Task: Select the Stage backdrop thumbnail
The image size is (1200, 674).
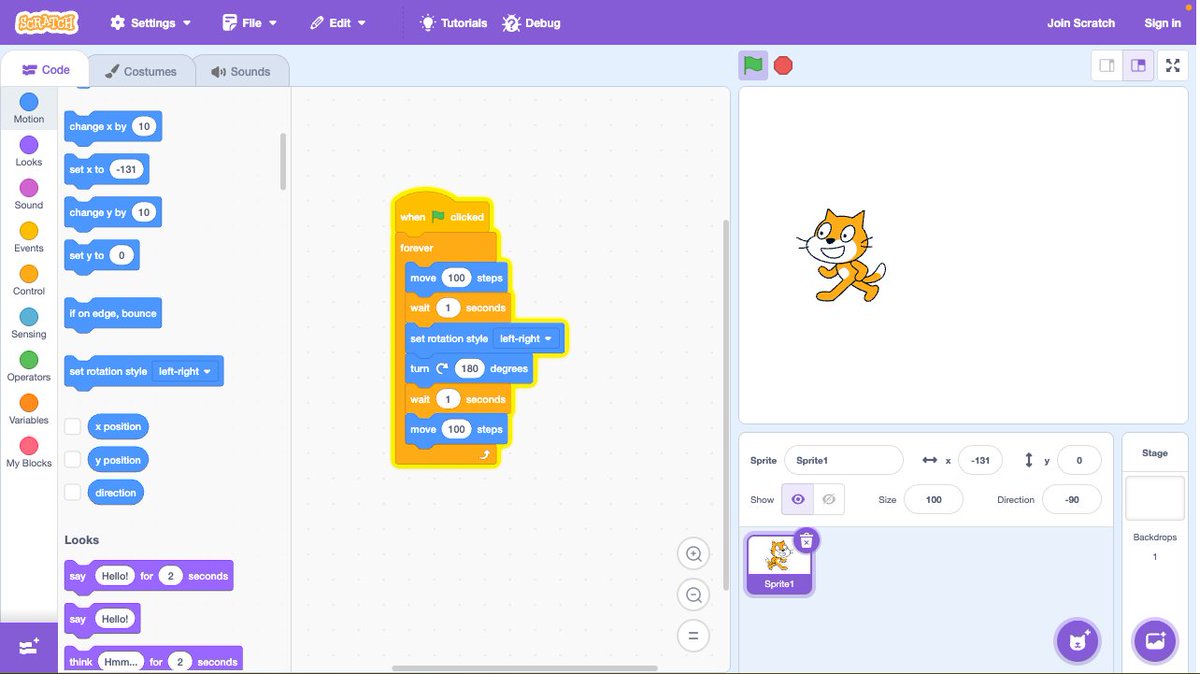Action: [x=1155, y=498]
